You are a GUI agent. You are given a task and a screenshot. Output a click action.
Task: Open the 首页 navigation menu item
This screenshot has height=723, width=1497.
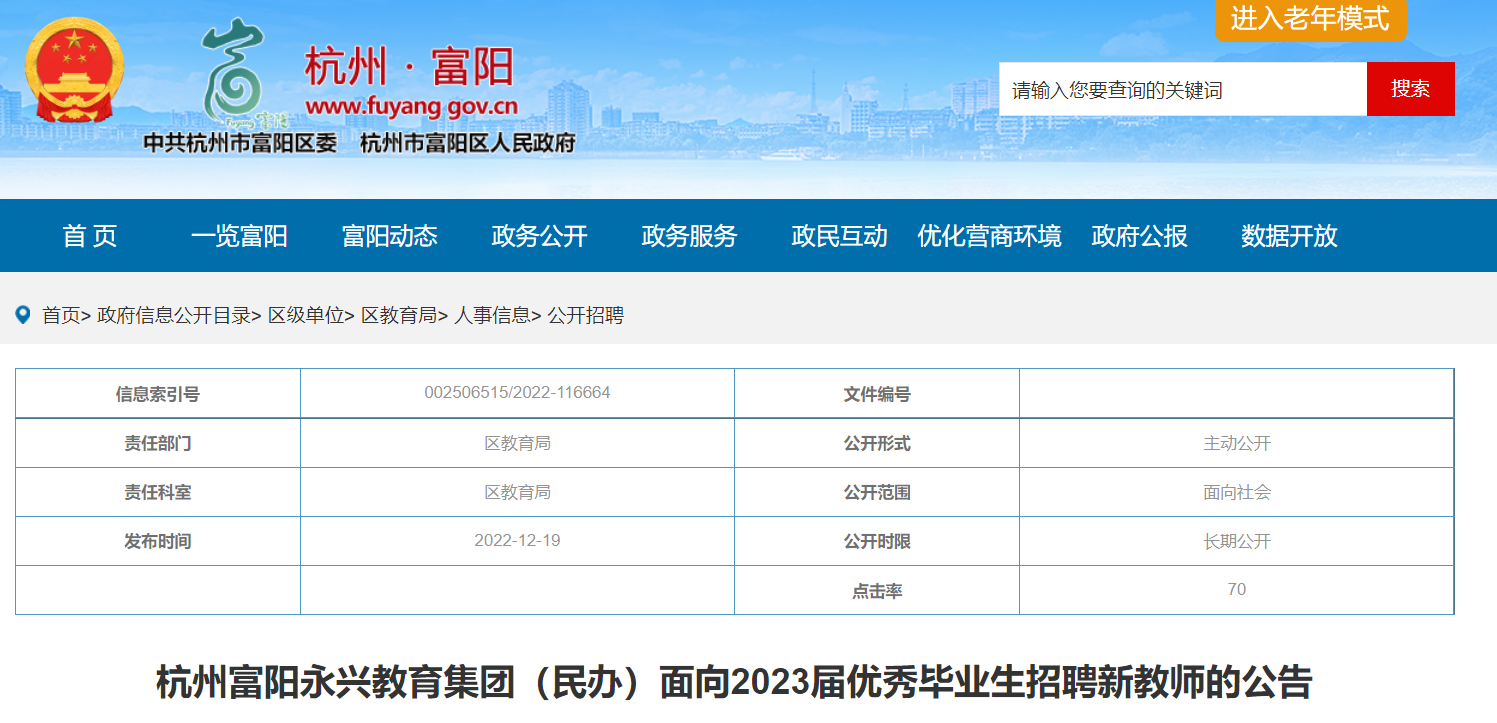tap(90, 236)
